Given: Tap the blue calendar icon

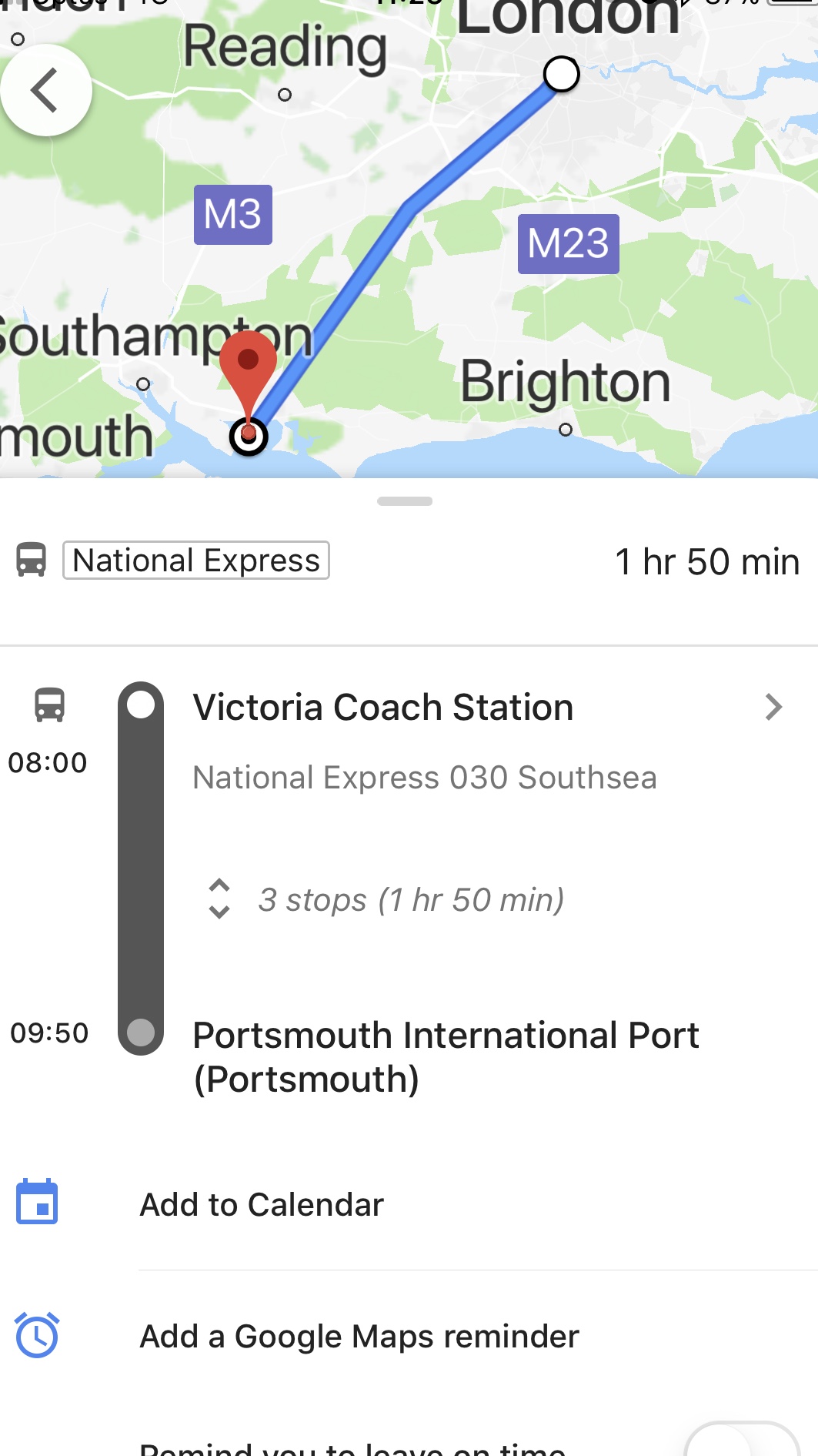Looking at the screenshot, I should (37, 1202).
